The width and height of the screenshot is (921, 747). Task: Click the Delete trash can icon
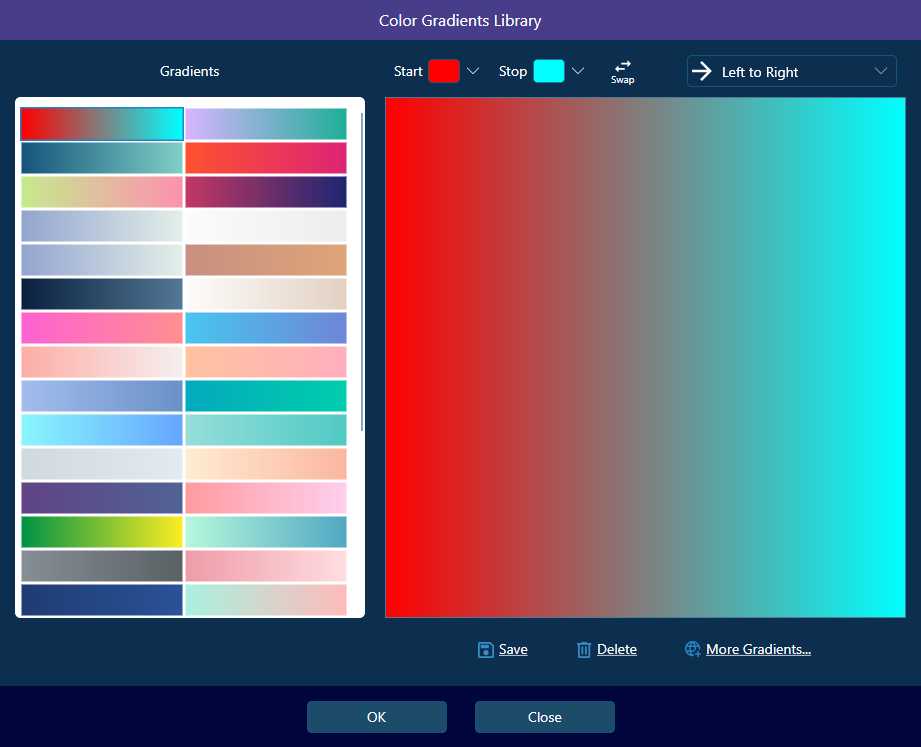click(584, 650)
